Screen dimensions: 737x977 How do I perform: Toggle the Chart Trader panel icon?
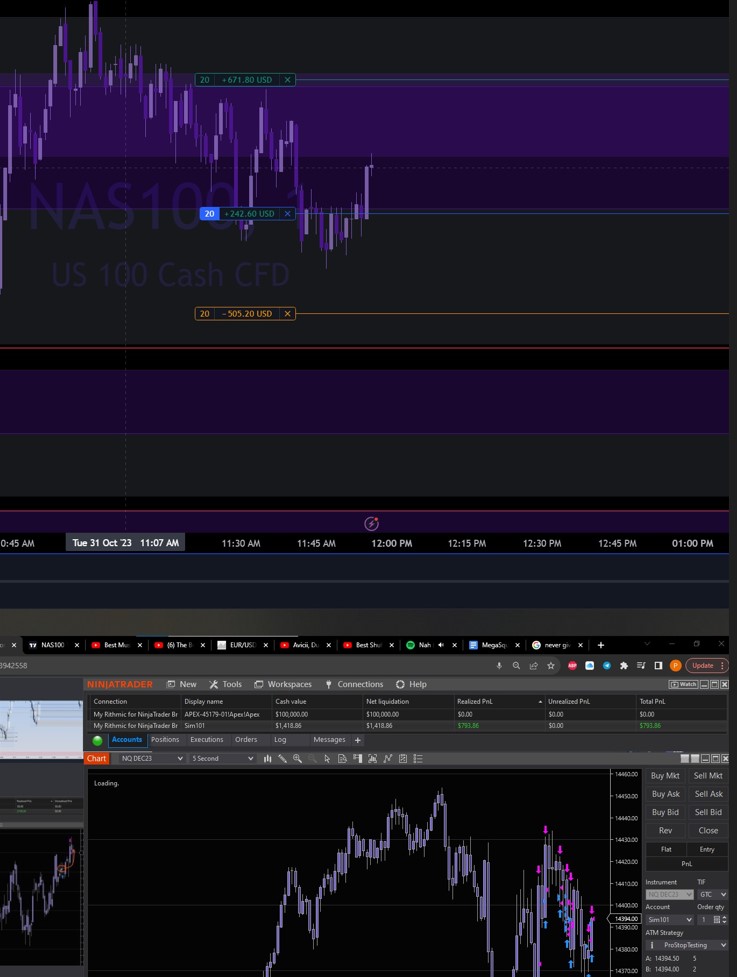[357, 758]
